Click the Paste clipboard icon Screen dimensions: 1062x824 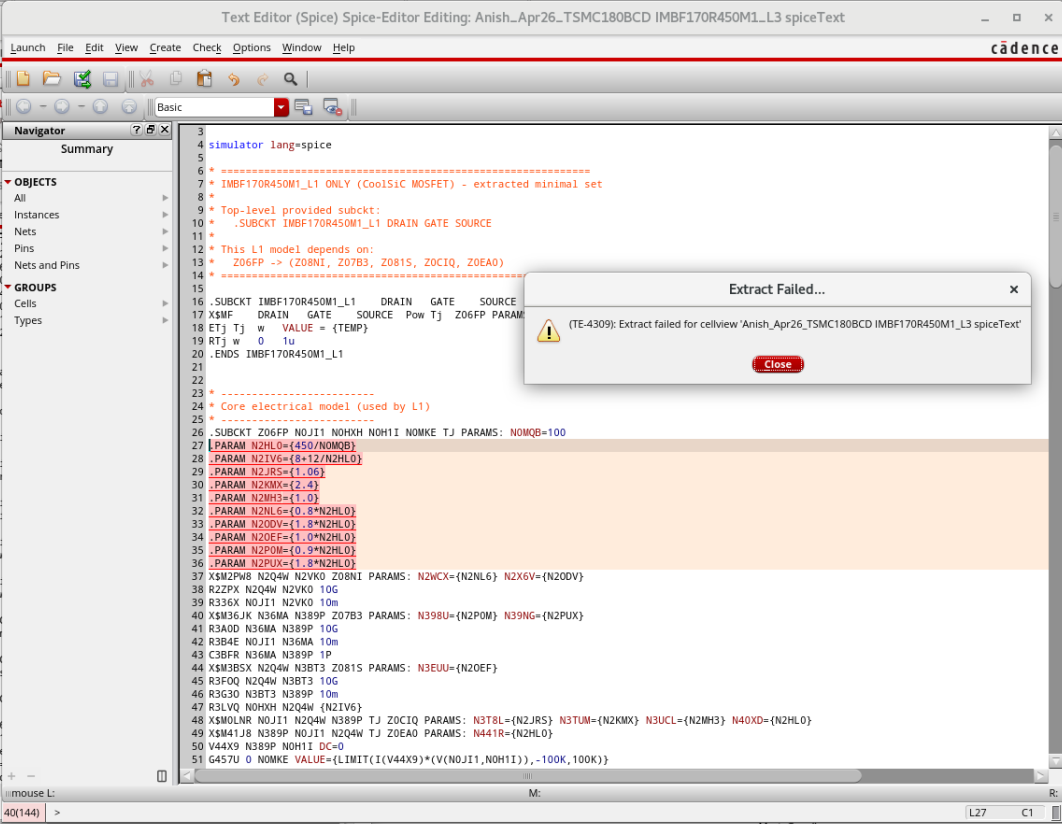click(x=204, y=79)
